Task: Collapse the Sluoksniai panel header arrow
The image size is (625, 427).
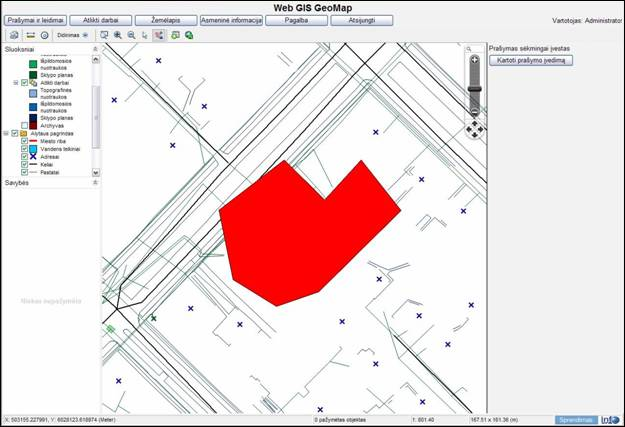Action: tap(95, 49)
